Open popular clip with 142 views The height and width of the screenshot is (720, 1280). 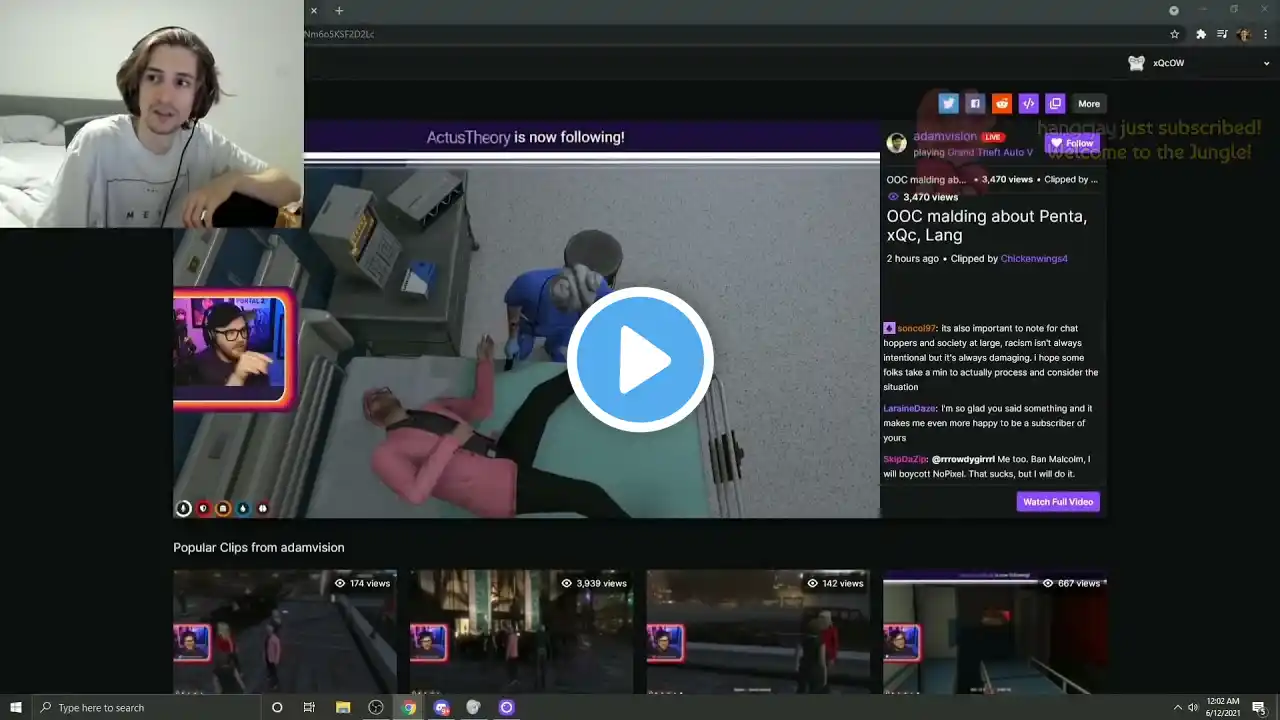tap(758, 632)
